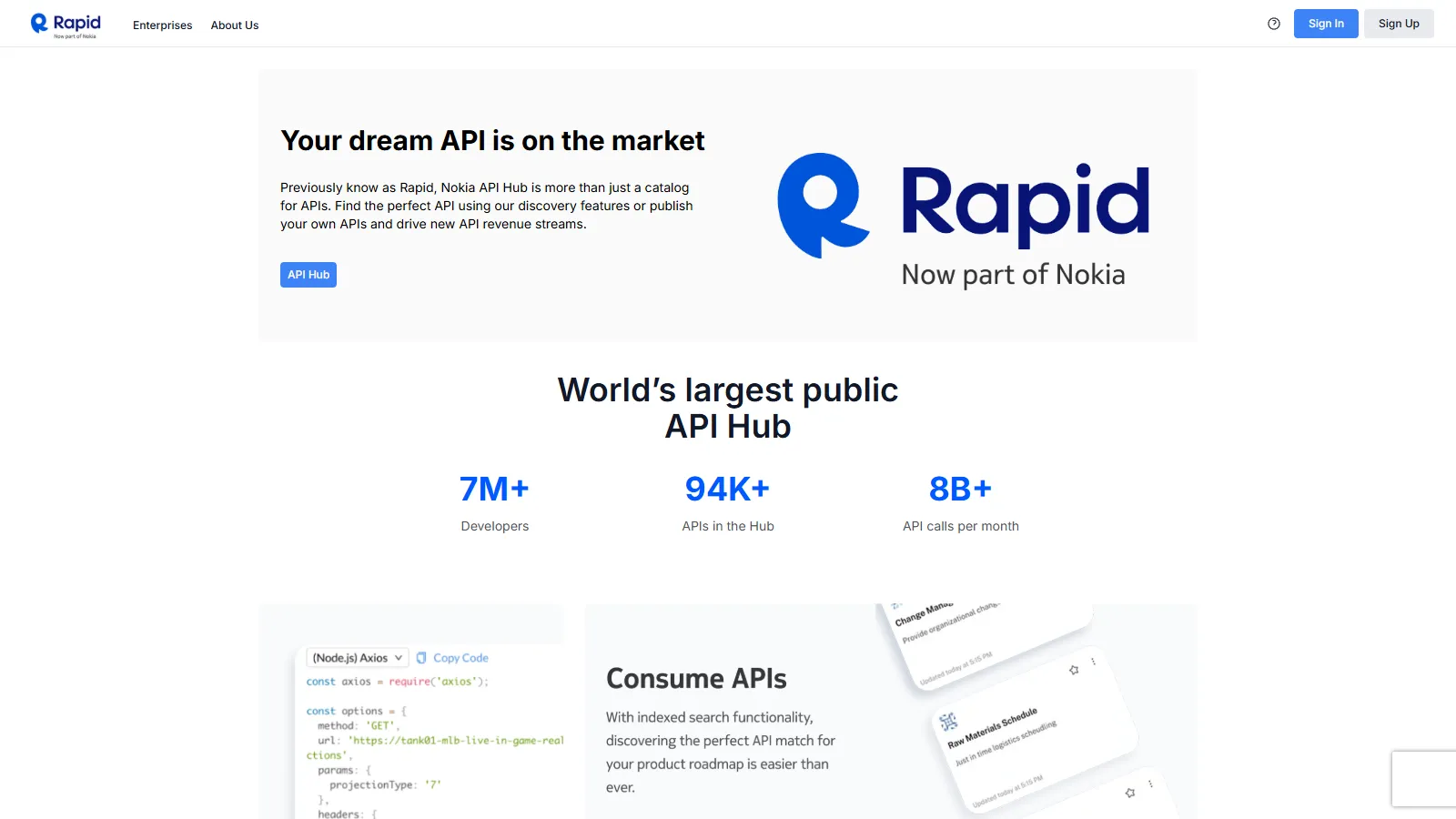Select the tank01-mlb URL in the code sample
Image resolution: width=1456 pixels, height=819 pixels.
point(454,740)
